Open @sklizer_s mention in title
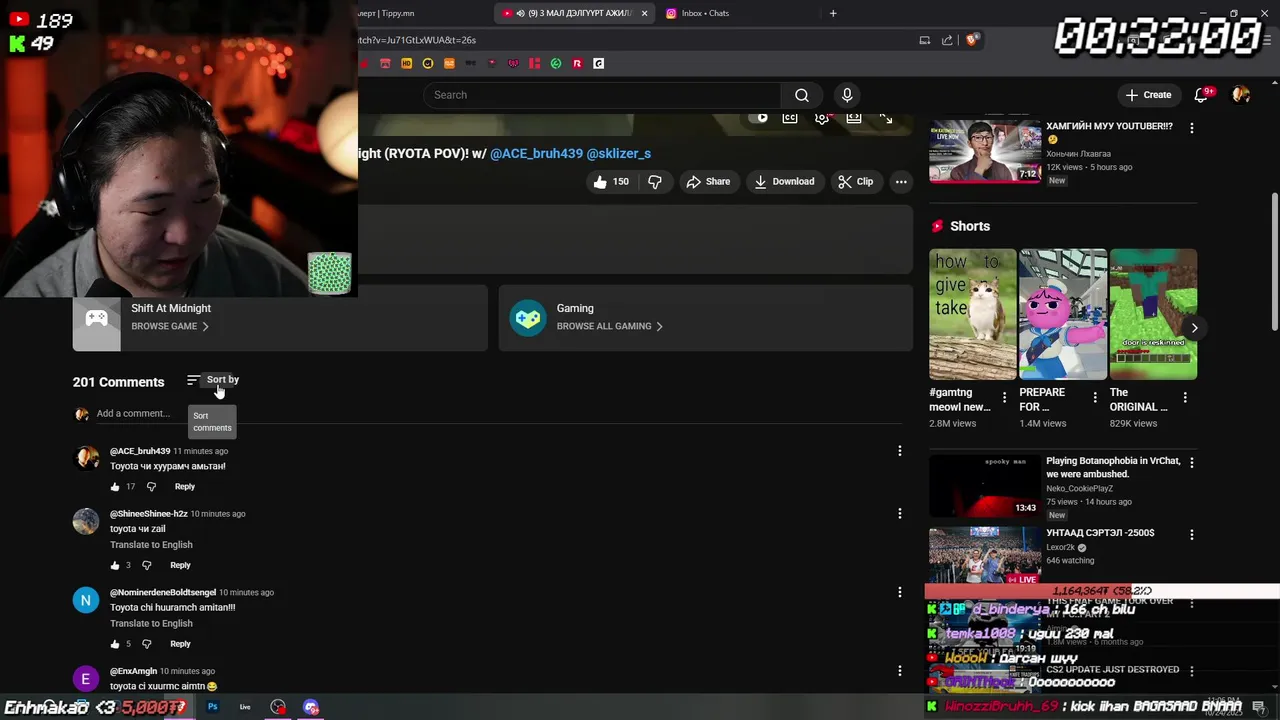 [x=619, y=154]
